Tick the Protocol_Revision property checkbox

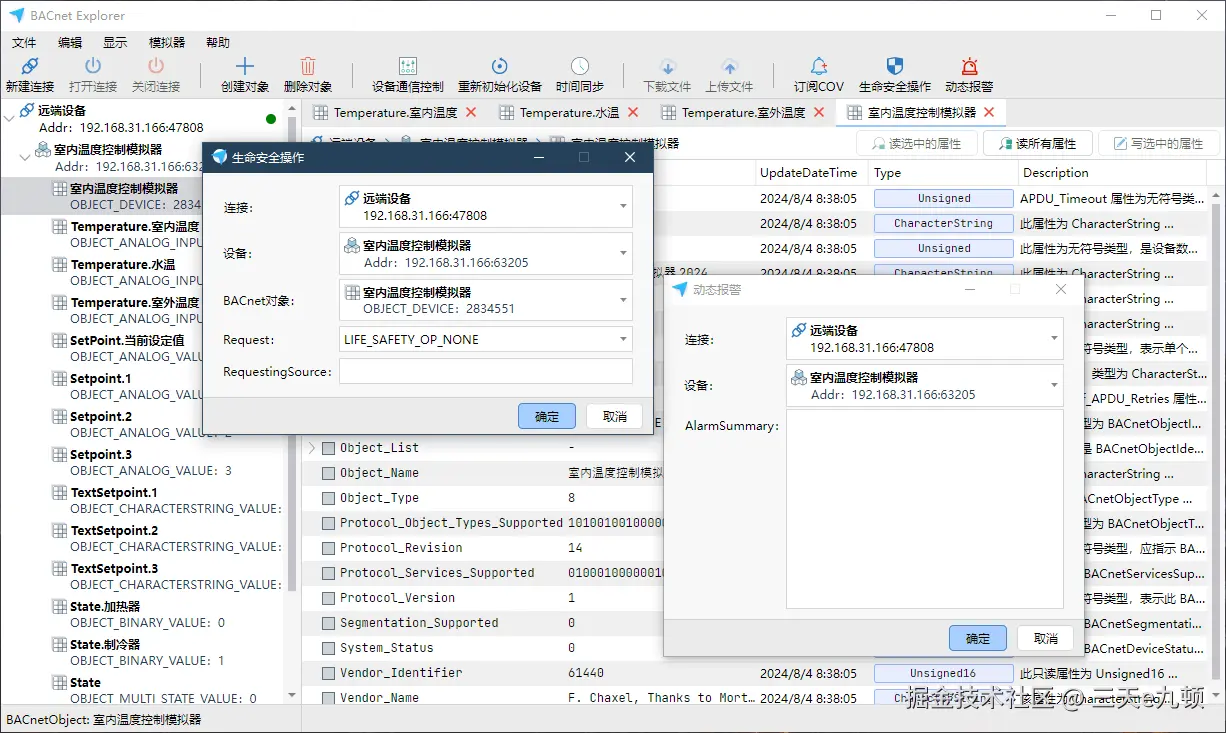(x=328, y=548)
